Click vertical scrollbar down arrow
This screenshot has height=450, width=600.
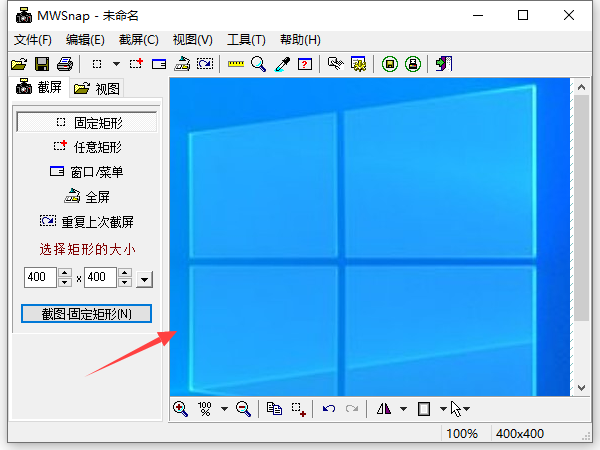pyautogui.click(x=582, y=388)
